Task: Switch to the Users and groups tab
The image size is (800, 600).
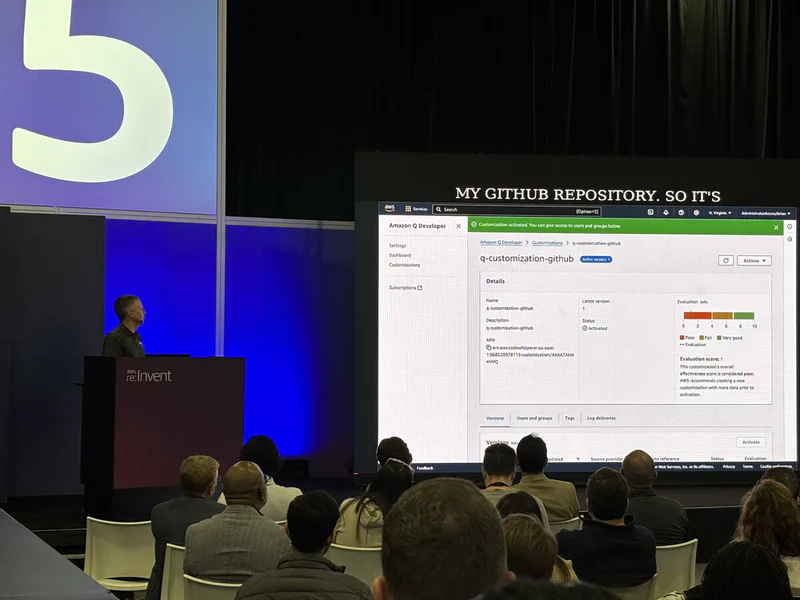Action: point(534,418)
